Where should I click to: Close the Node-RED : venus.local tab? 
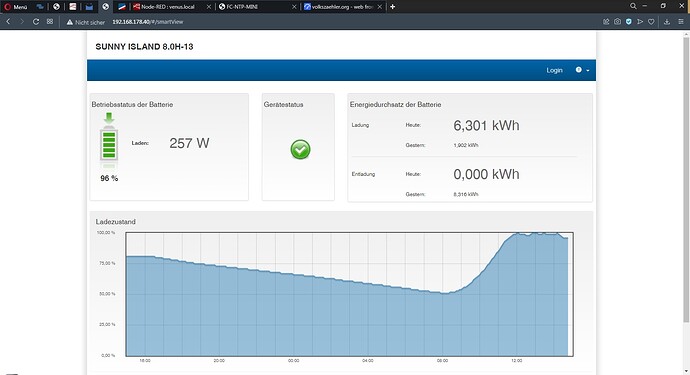tap(209, 7)
